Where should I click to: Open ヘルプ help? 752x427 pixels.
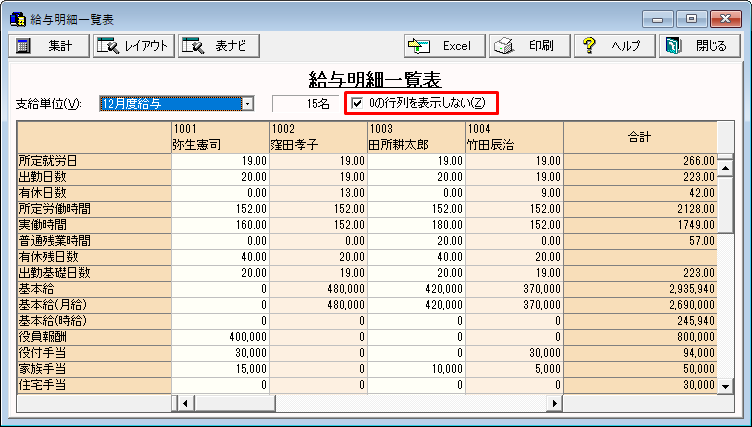615,46
